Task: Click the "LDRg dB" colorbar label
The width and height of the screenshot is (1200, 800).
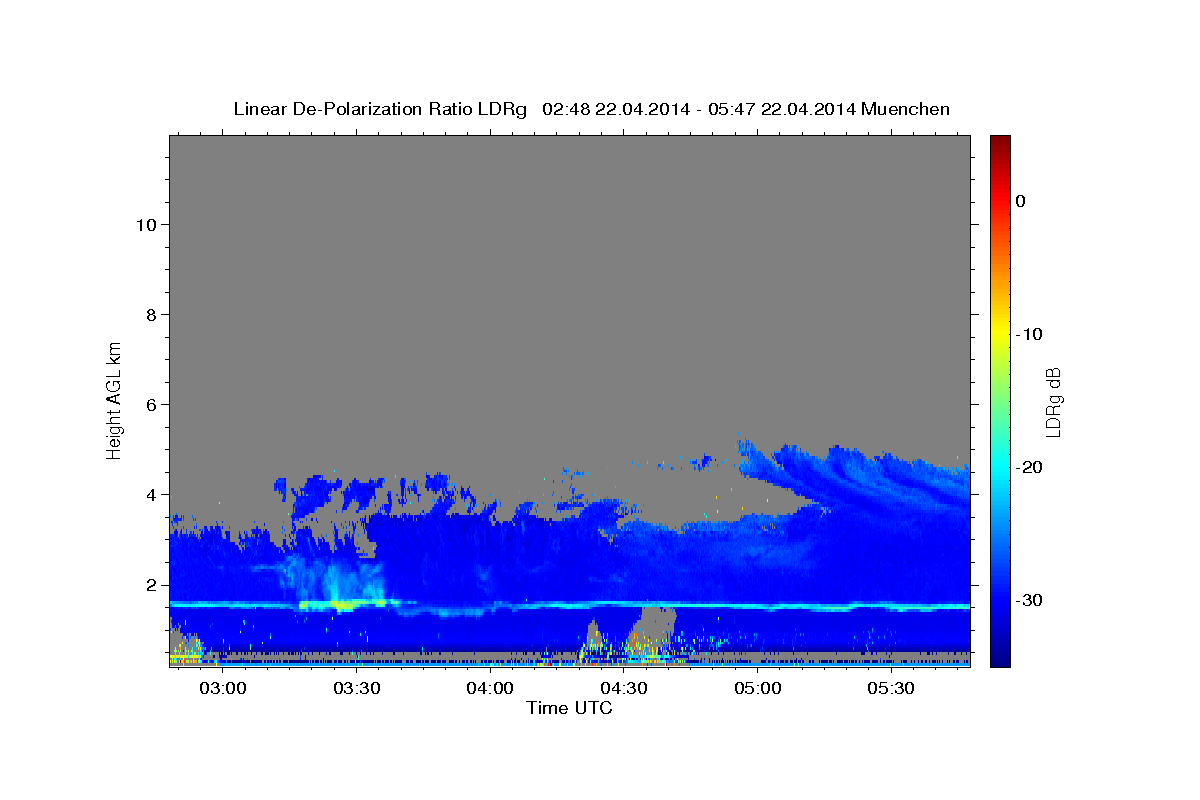Action: point(1053,401)
